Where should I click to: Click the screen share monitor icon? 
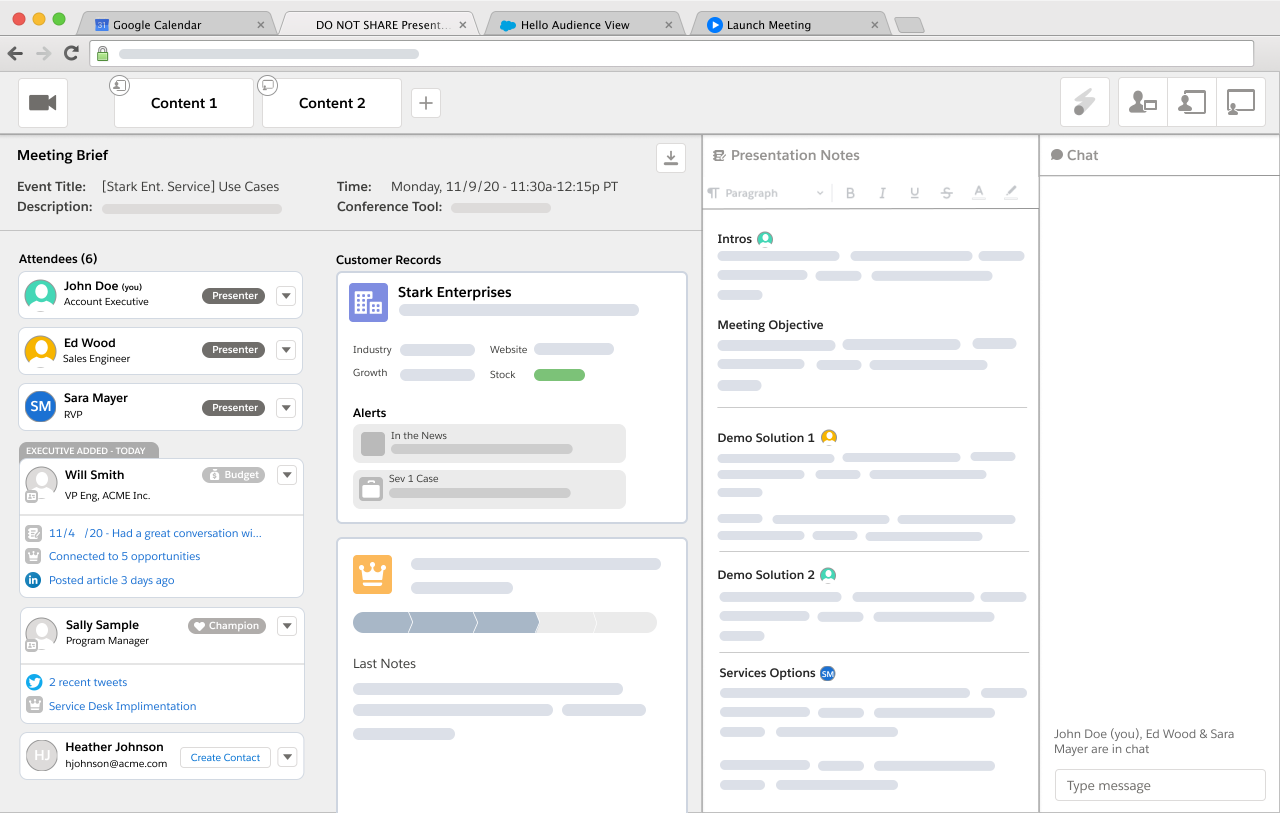coord(1240,103)
